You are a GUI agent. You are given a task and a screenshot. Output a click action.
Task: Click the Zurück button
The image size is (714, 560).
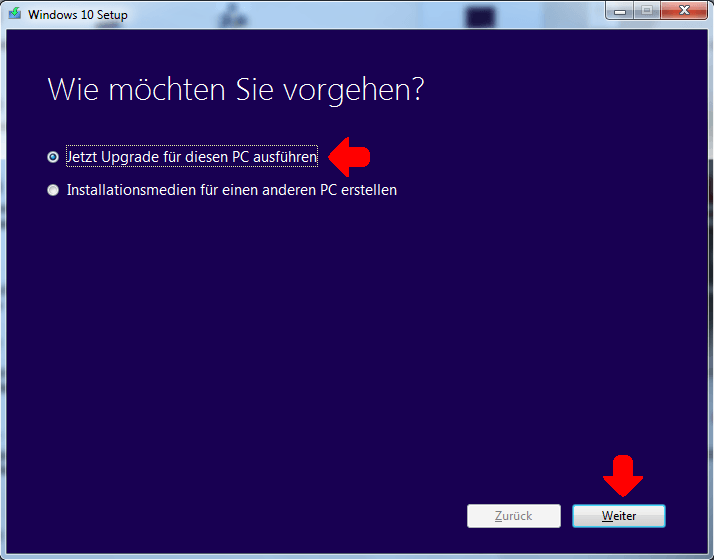point(514,516)
